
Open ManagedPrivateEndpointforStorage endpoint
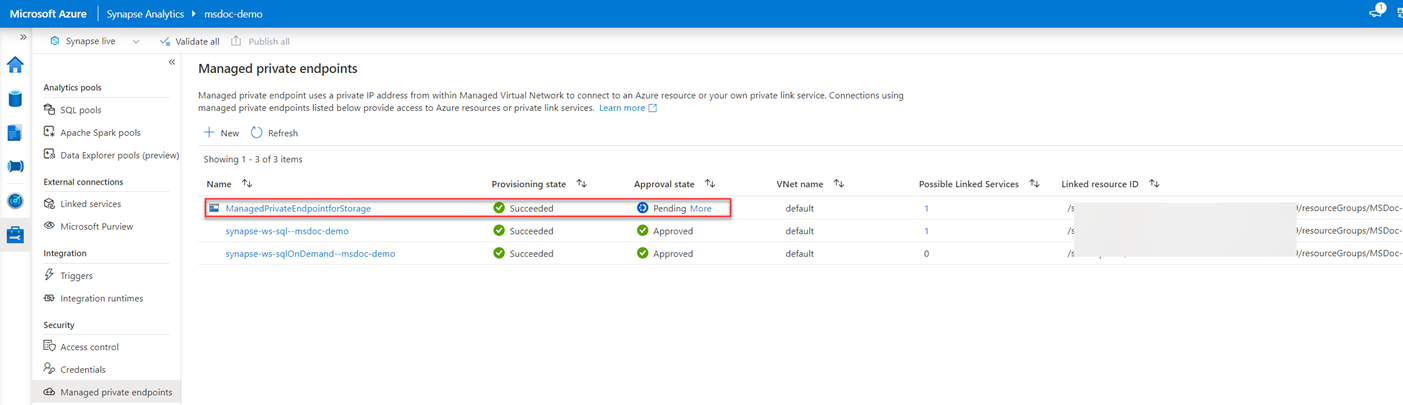(x=298, y=208)
